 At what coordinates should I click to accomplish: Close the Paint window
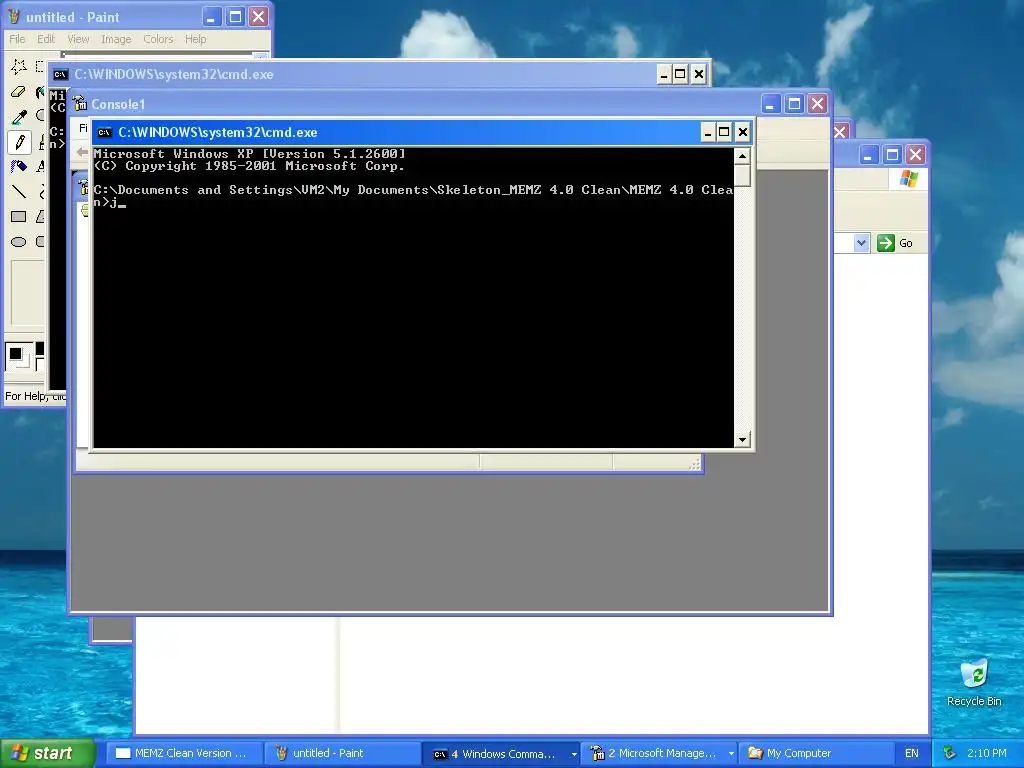pyautogui.click(x=259, y=17)
